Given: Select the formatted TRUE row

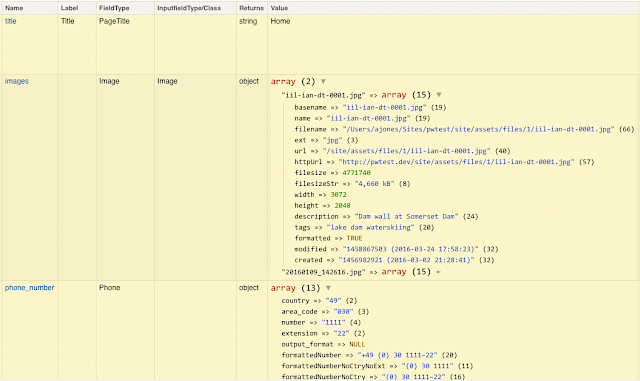Looking at the screenshot, I should point(329,238).
